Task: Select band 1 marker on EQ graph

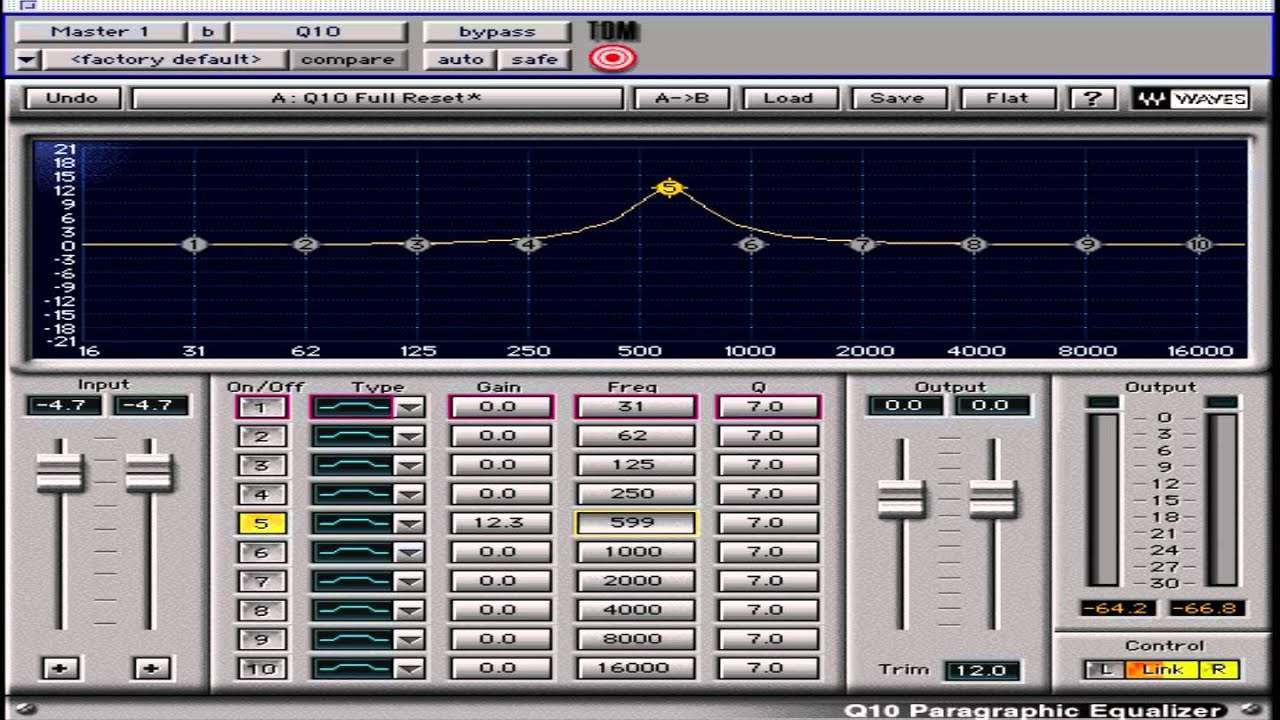Action: click(195, 244)
